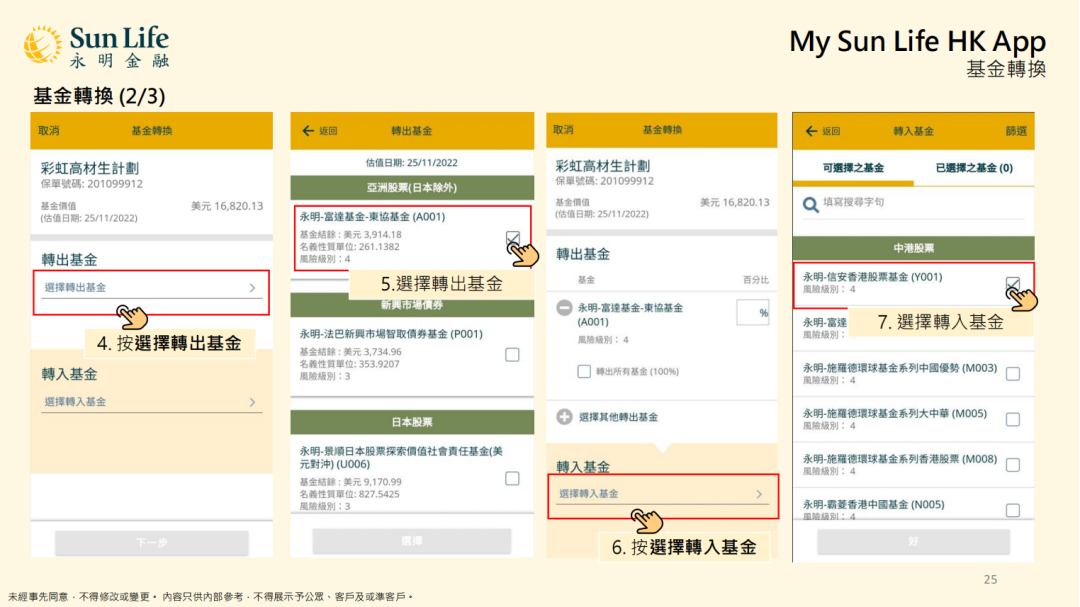
Task: Click 中港股票 category header
Action: pyautogui.click(x=913, y=248)
